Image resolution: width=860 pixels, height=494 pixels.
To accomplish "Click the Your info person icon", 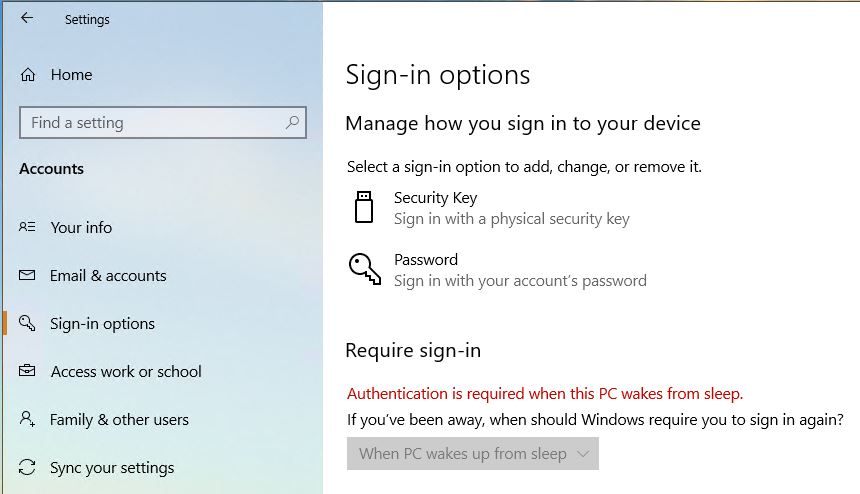I will pyautogui.click(x=27, y=226).
